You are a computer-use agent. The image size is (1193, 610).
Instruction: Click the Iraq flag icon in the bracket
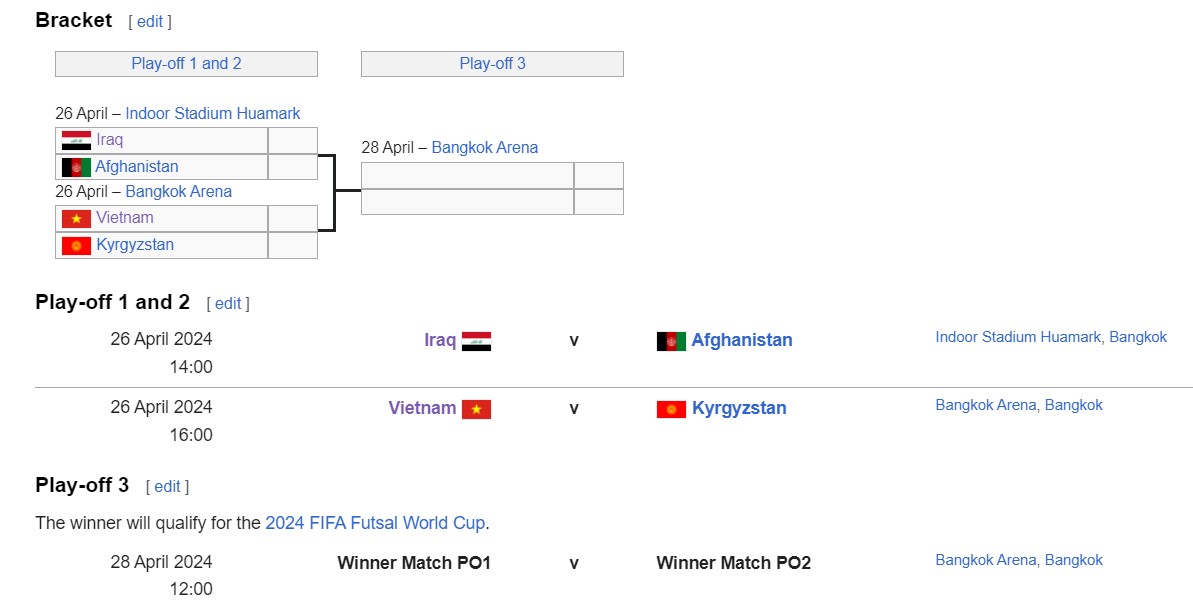tap(76, 141)
